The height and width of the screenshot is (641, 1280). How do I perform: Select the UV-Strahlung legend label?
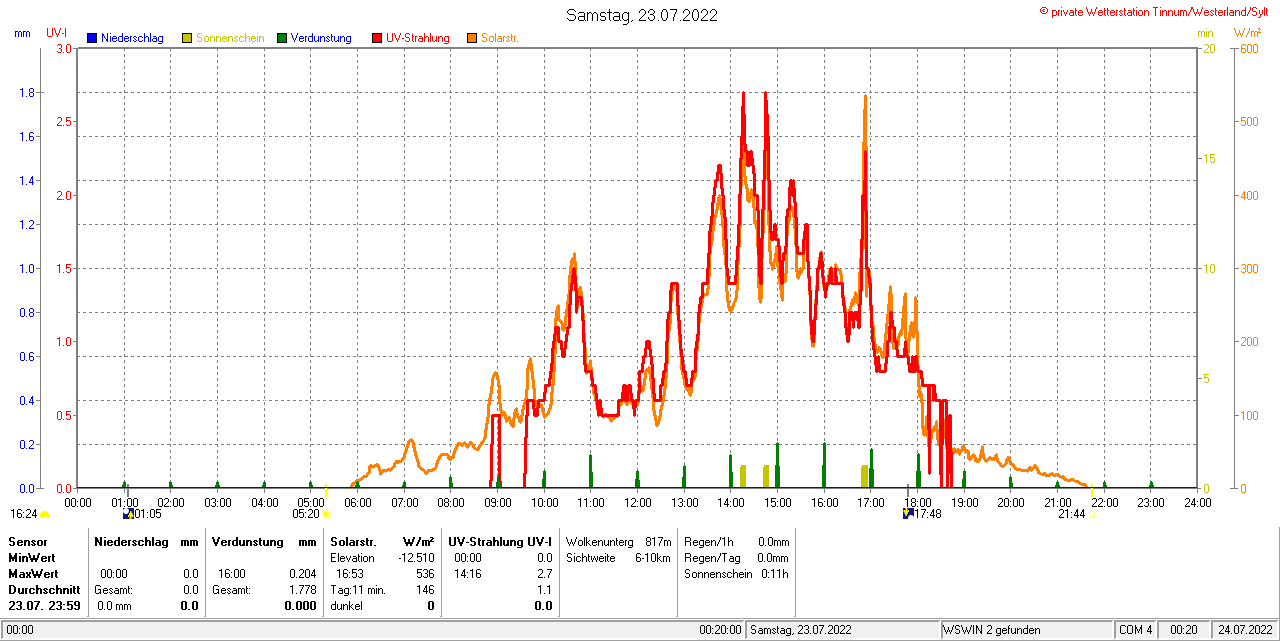click(x=418, y=38)
